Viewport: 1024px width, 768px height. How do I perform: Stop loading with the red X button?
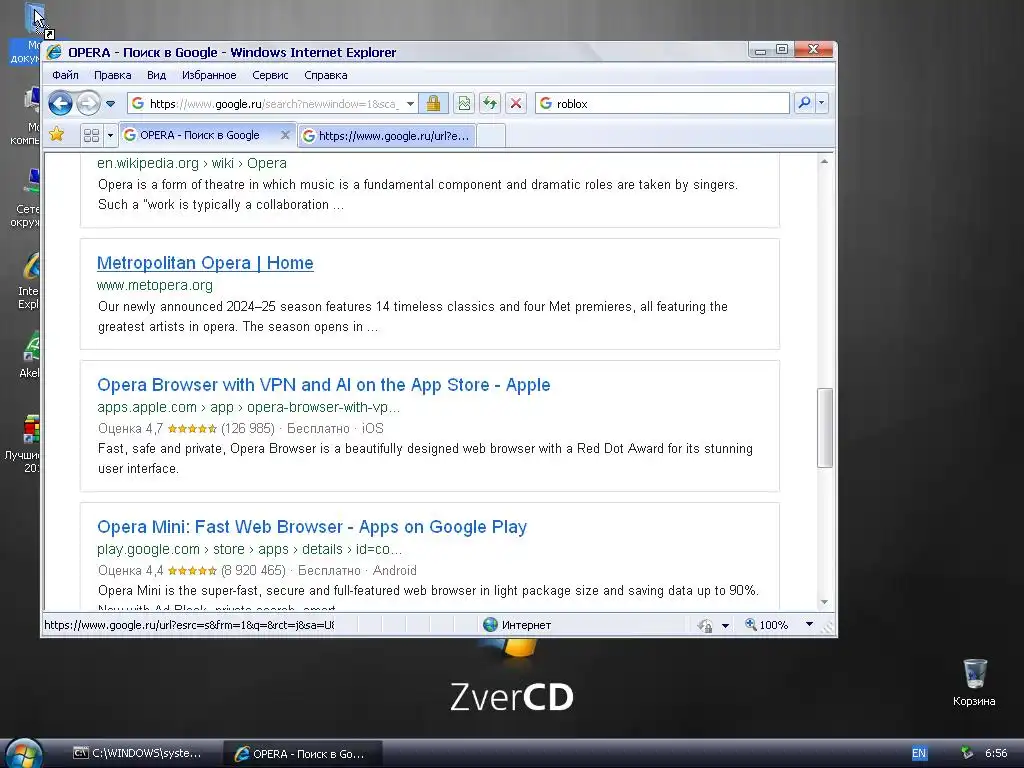coord(516,103)
